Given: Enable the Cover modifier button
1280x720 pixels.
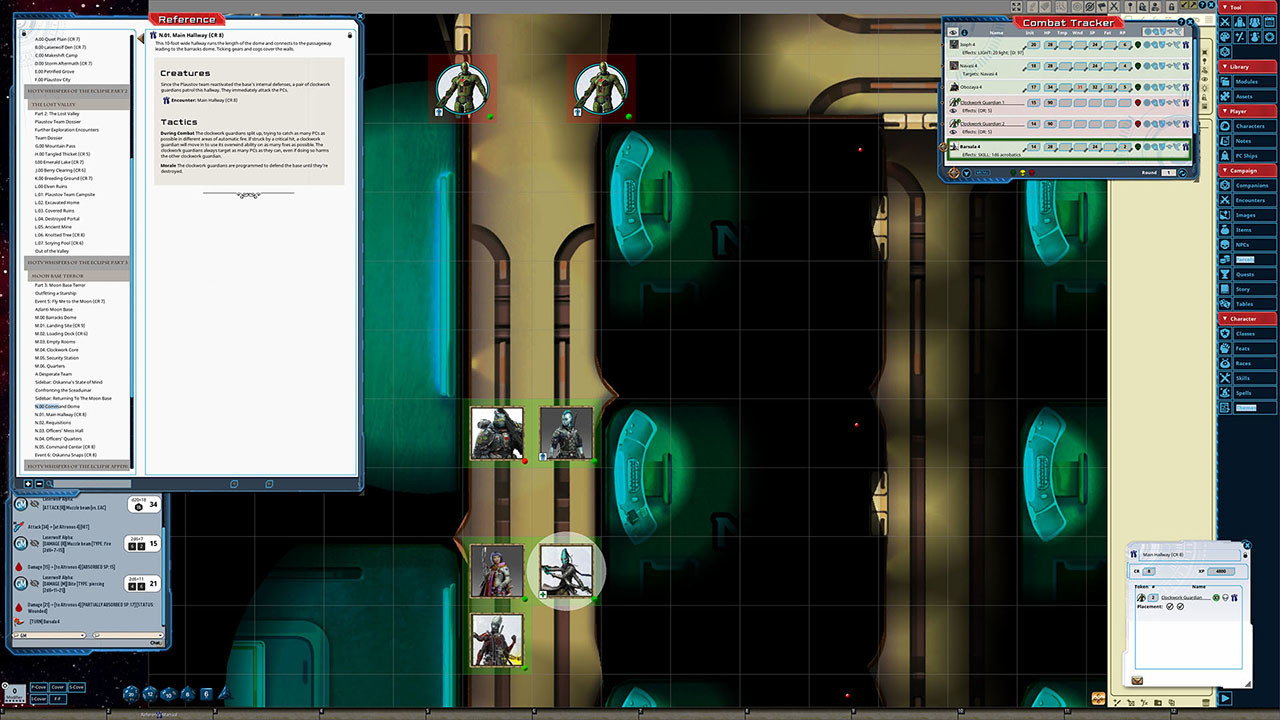Looking at the screenshot, I should pyautogui.click(x=57, y=687).
